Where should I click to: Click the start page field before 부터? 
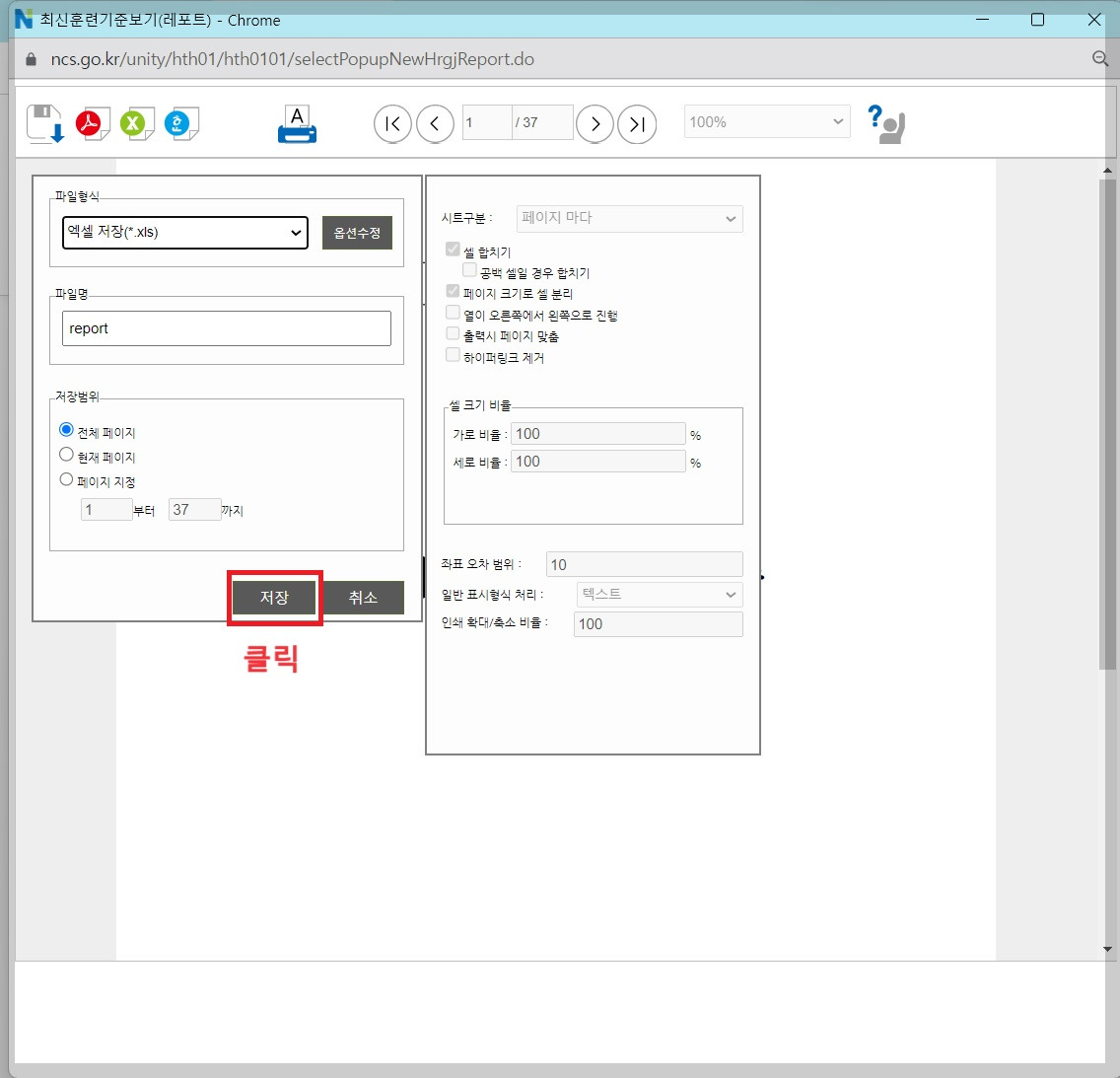[x=106, y=509]
